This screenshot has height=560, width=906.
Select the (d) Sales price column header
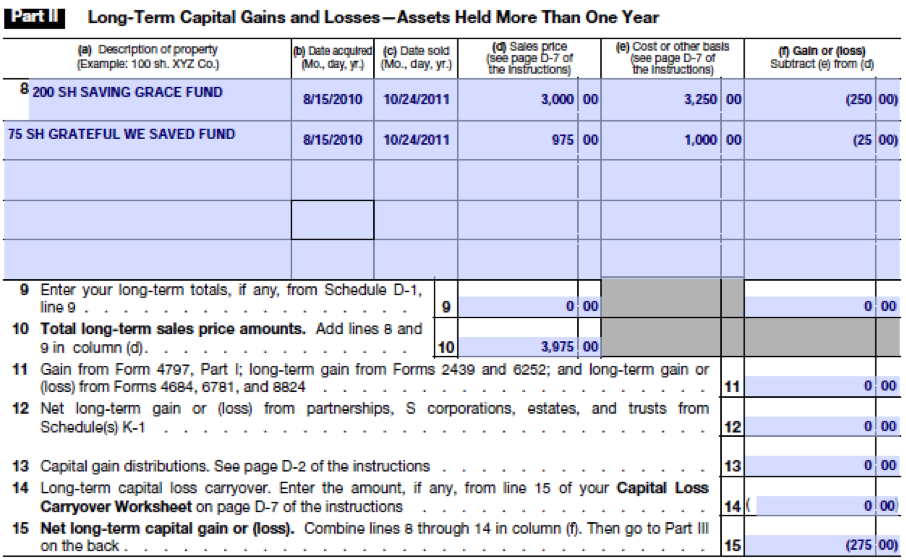pyautogui.click(x=529, y=58)
